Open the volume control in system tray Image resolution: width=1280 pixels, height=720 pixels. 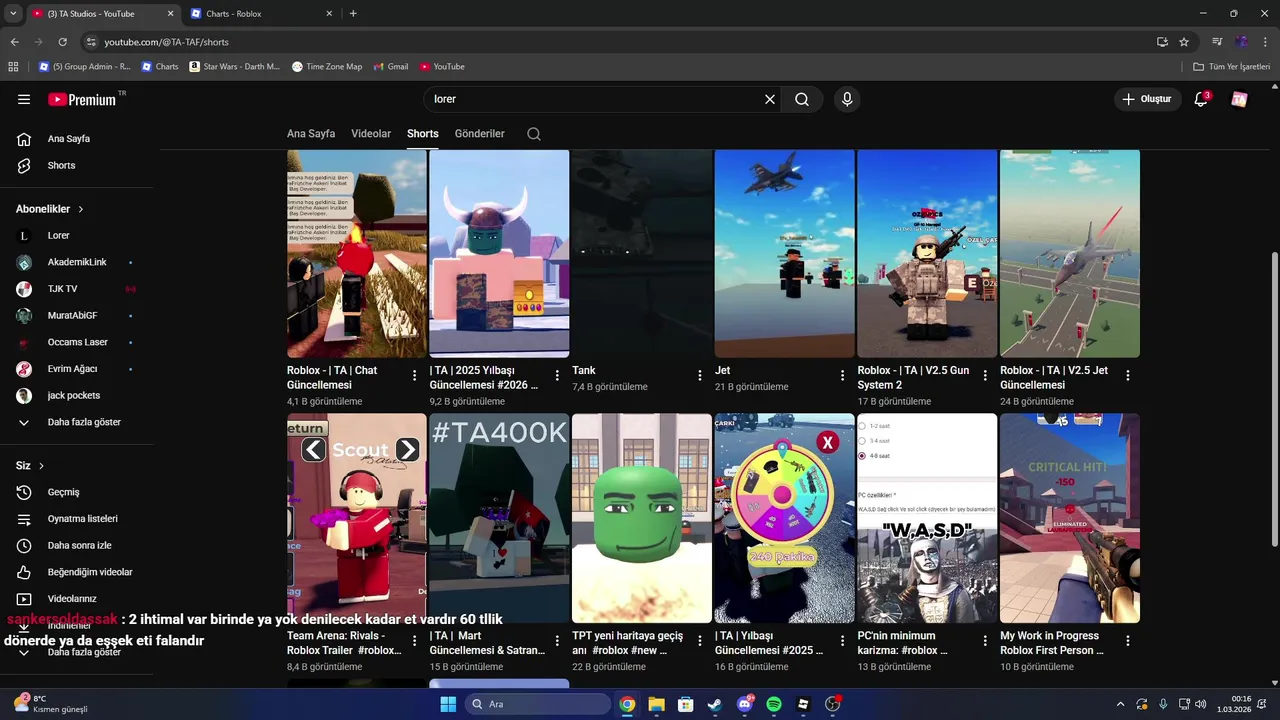[x=1200, y=704]
